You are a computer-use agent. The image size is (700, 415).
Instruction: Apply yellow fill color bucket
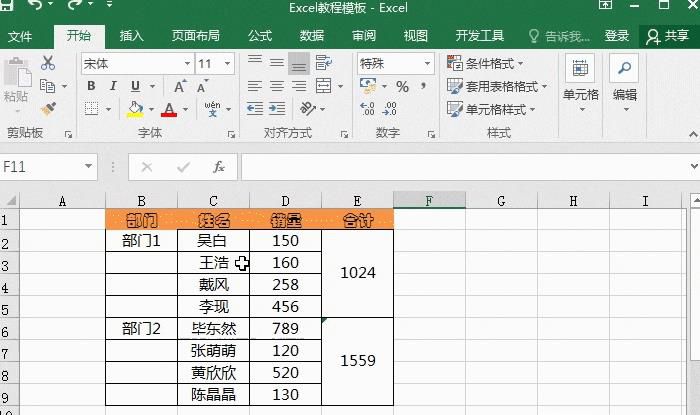[x=135, y=109]
